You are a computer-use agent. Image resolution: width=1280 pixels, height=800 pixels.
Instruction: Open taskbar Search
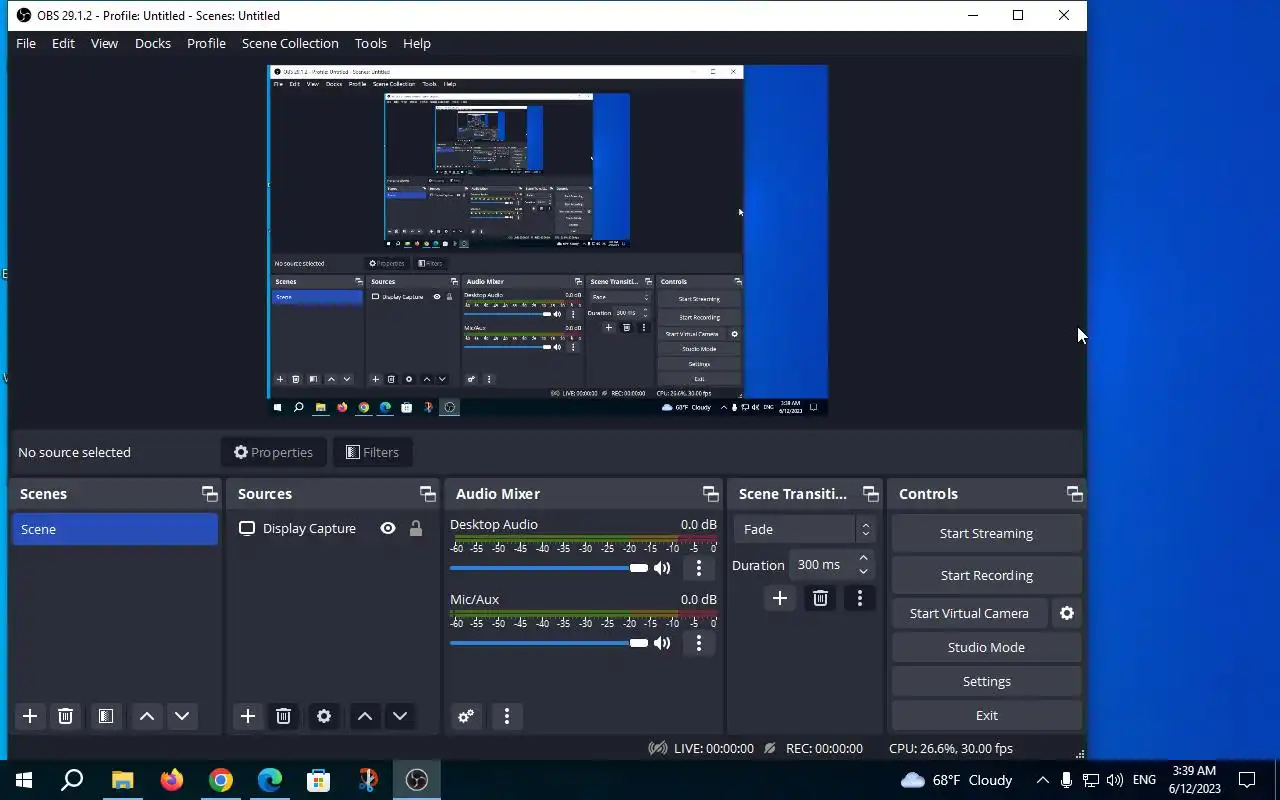(72, 780)
